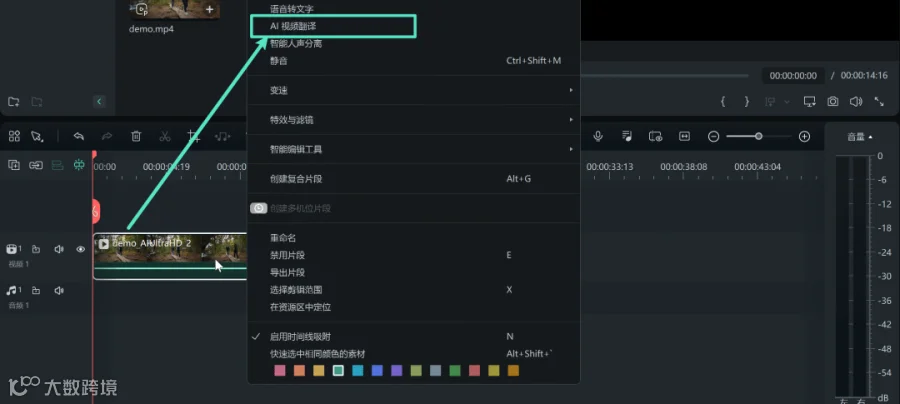This screenshot has height=404, width=900.
Task: Open the timeline layout grid icon
Action: pos(14,136)
